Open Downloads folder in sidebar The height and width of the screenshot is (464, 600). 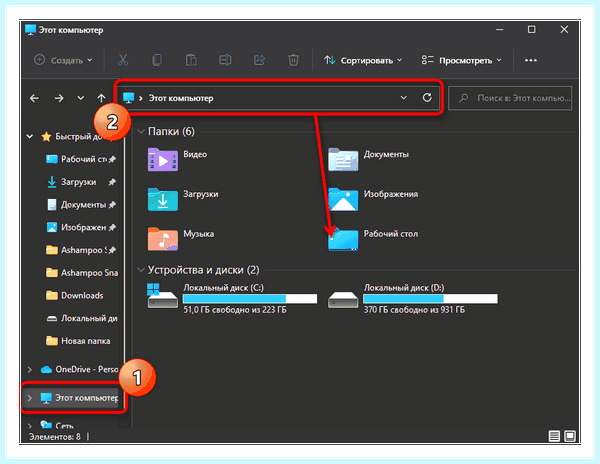tap(75, 295)
